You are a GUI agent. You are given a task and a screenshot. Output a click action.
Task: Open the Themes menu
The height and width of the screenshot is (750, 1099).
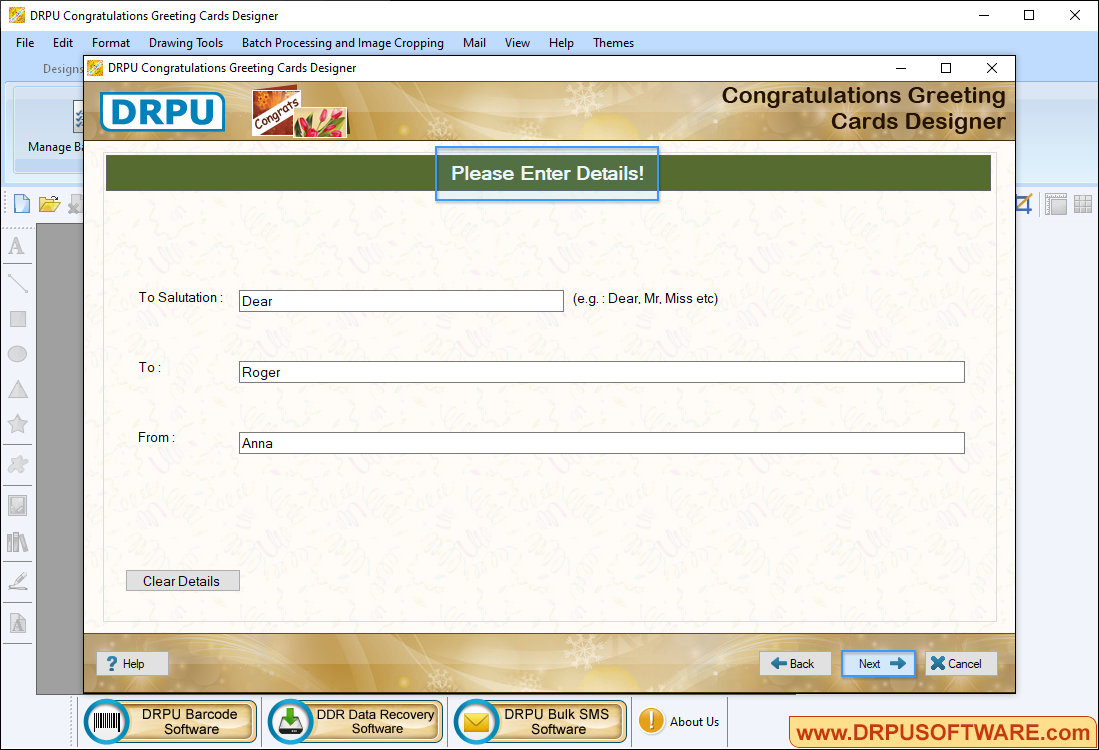click(x=613, y=43)
